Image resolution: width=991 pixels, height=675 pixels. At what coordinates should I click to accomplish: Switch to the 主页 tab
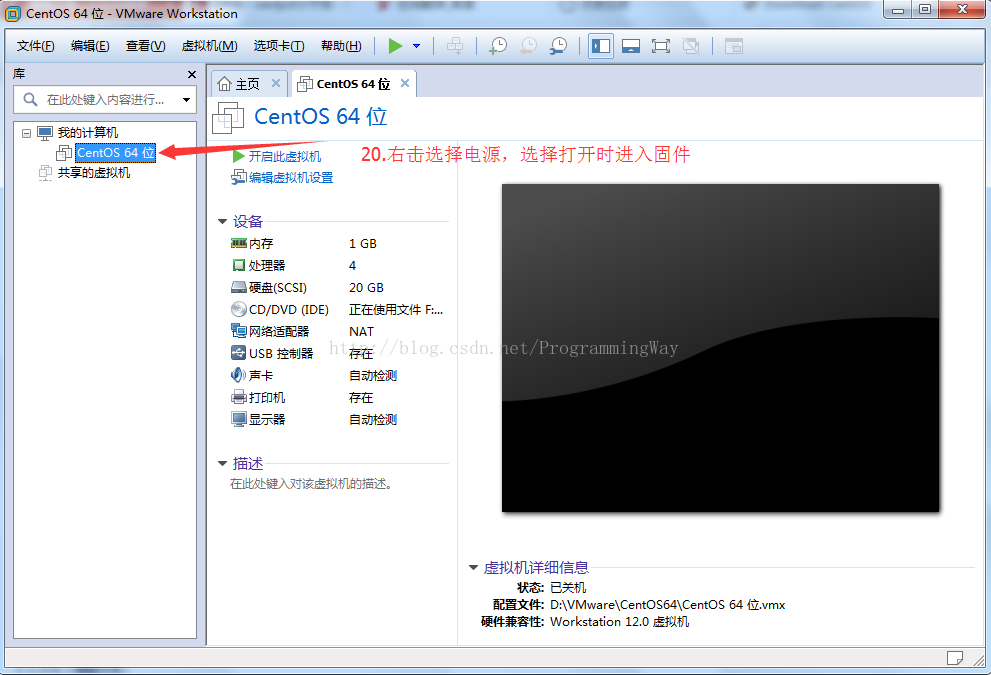(240, 84)
